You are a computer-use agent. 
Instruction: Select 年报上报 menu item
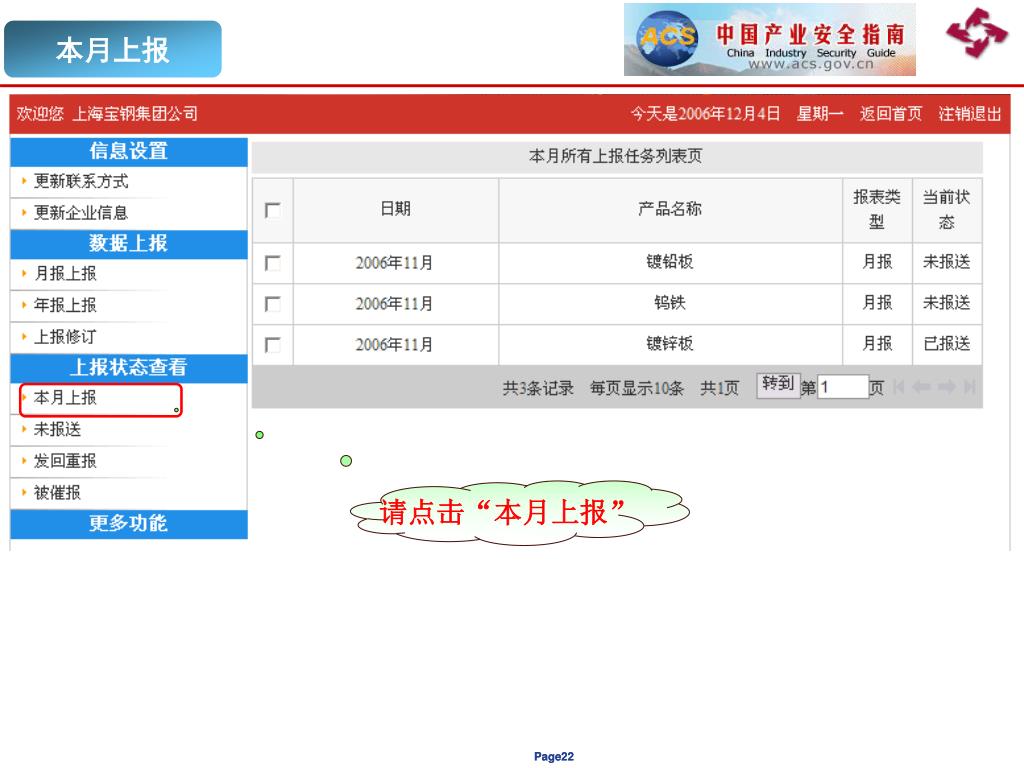[x=65, y=305]
